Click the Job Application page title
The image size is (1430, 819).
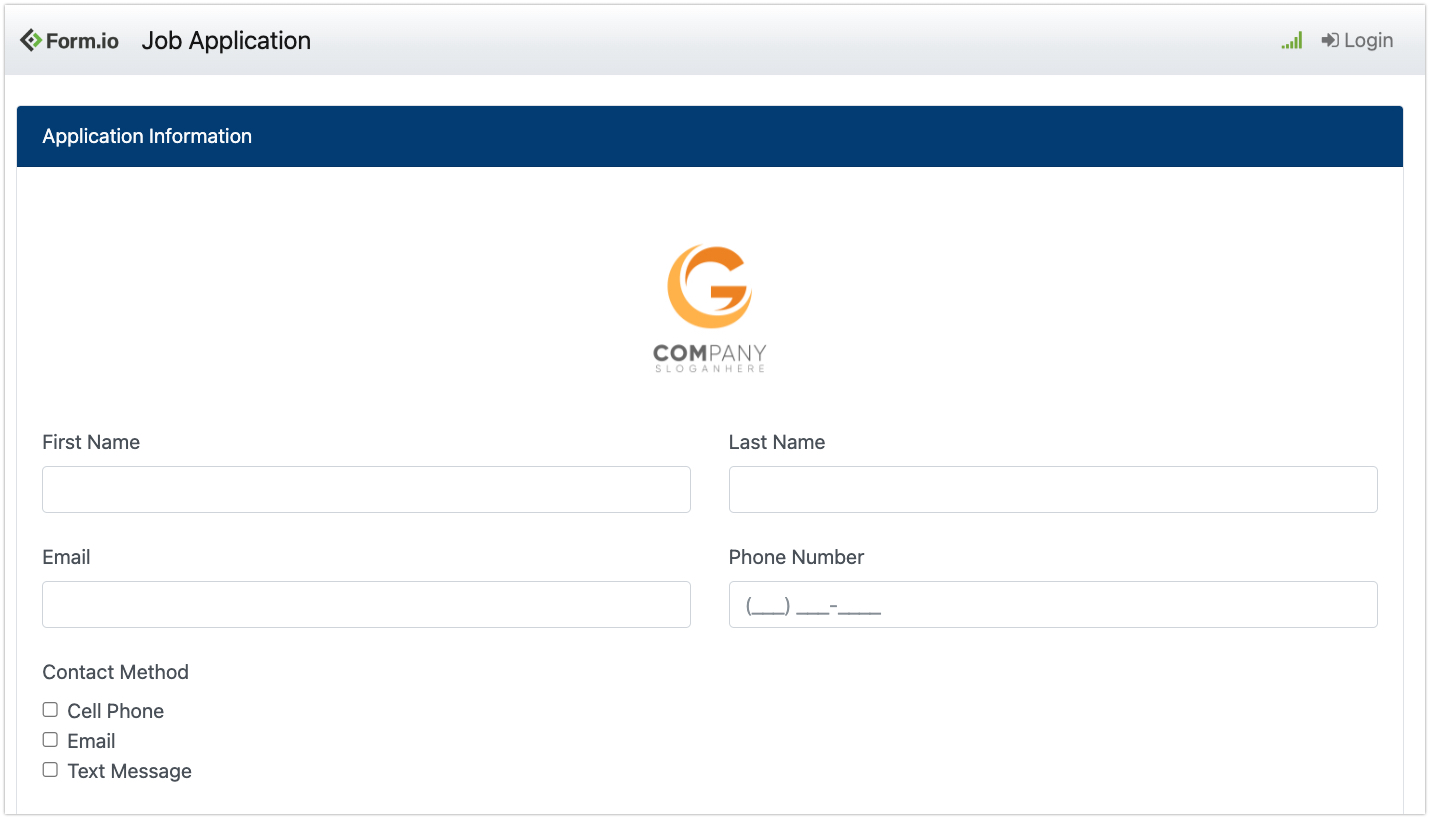pos(226,41)
